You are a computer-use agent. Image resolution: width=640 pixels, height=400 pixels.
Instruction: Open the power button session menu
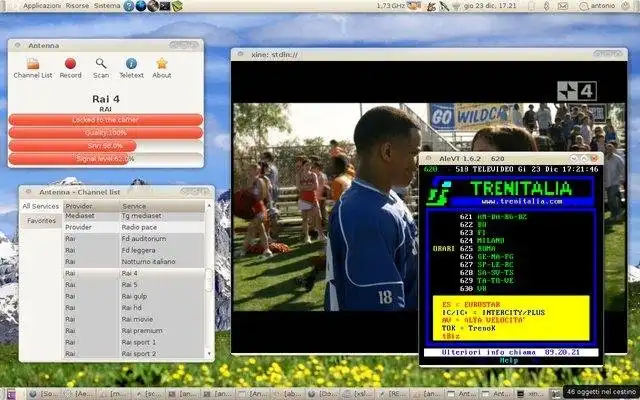[625, 6]
